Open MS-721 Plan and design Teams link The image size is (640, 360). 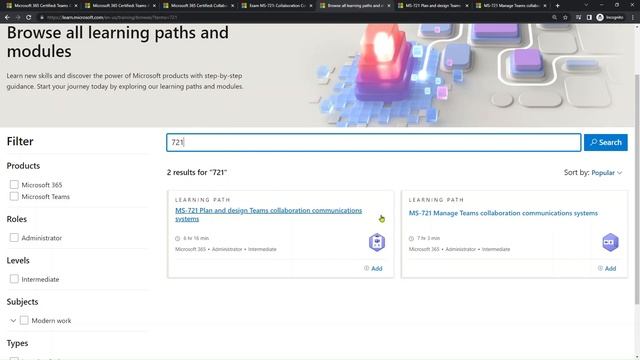(x=269, y=215)
